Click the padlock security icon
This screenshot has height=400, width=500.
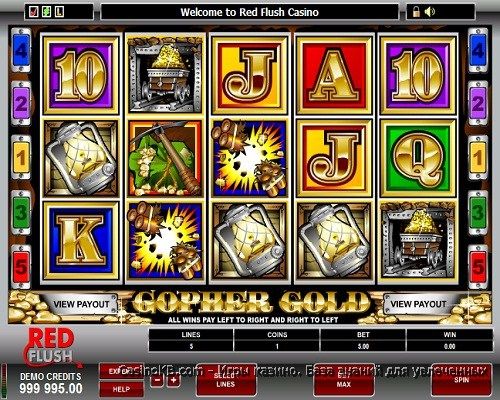click(x=416, y=12)
